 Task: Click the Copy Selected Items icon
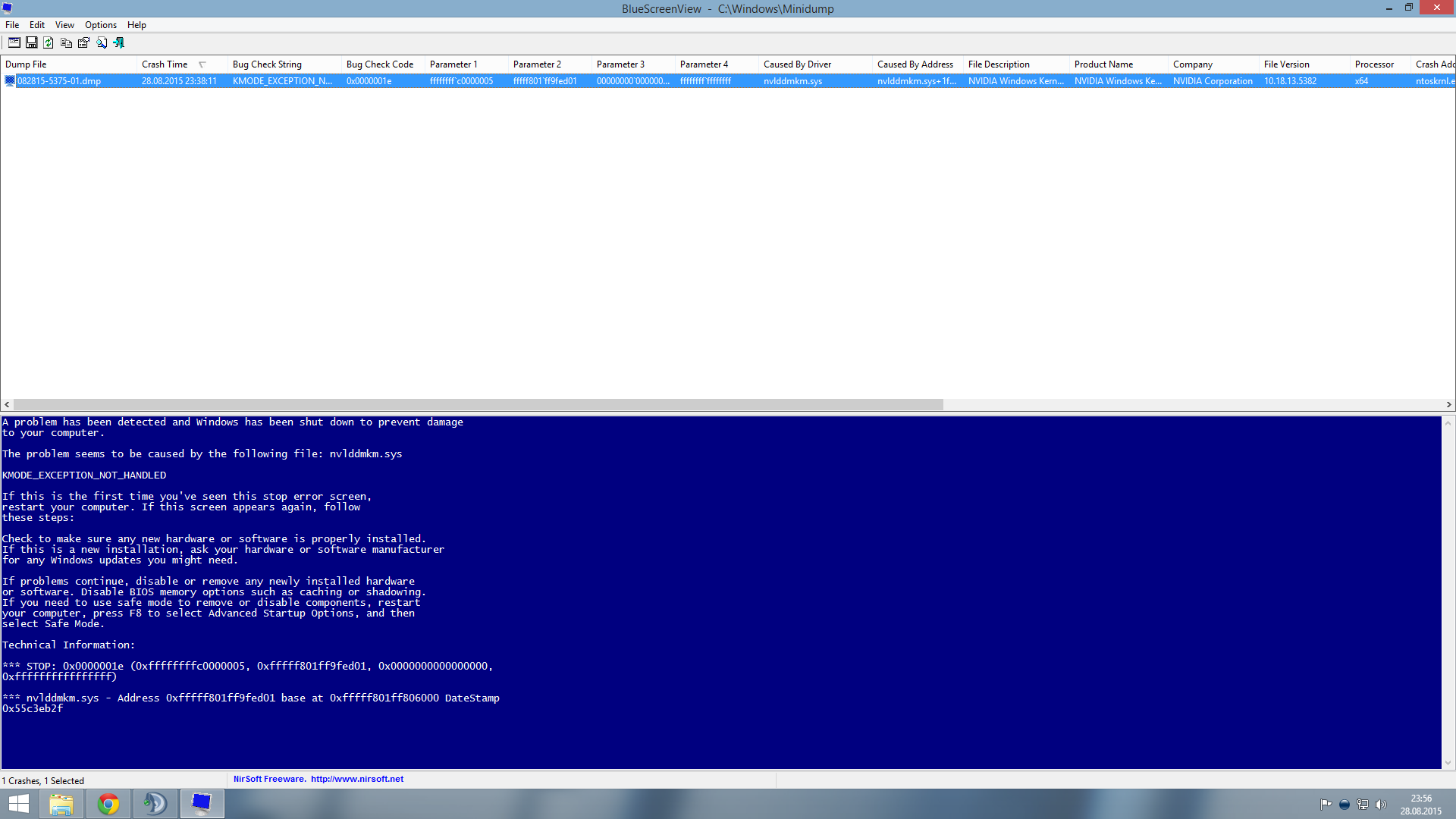(66, 43)
